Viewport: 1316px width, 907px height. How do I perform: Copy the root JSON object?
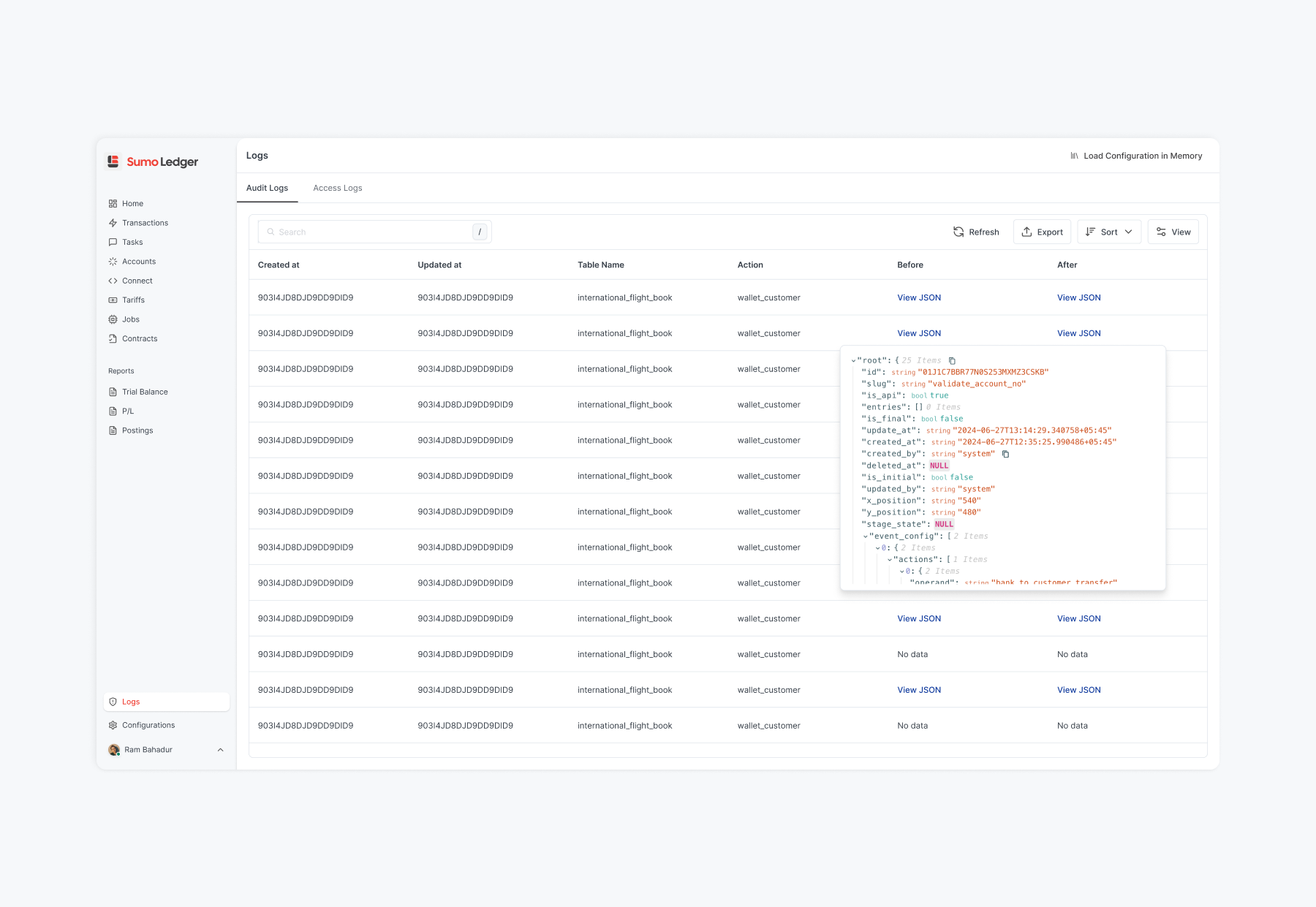(952, 360)
